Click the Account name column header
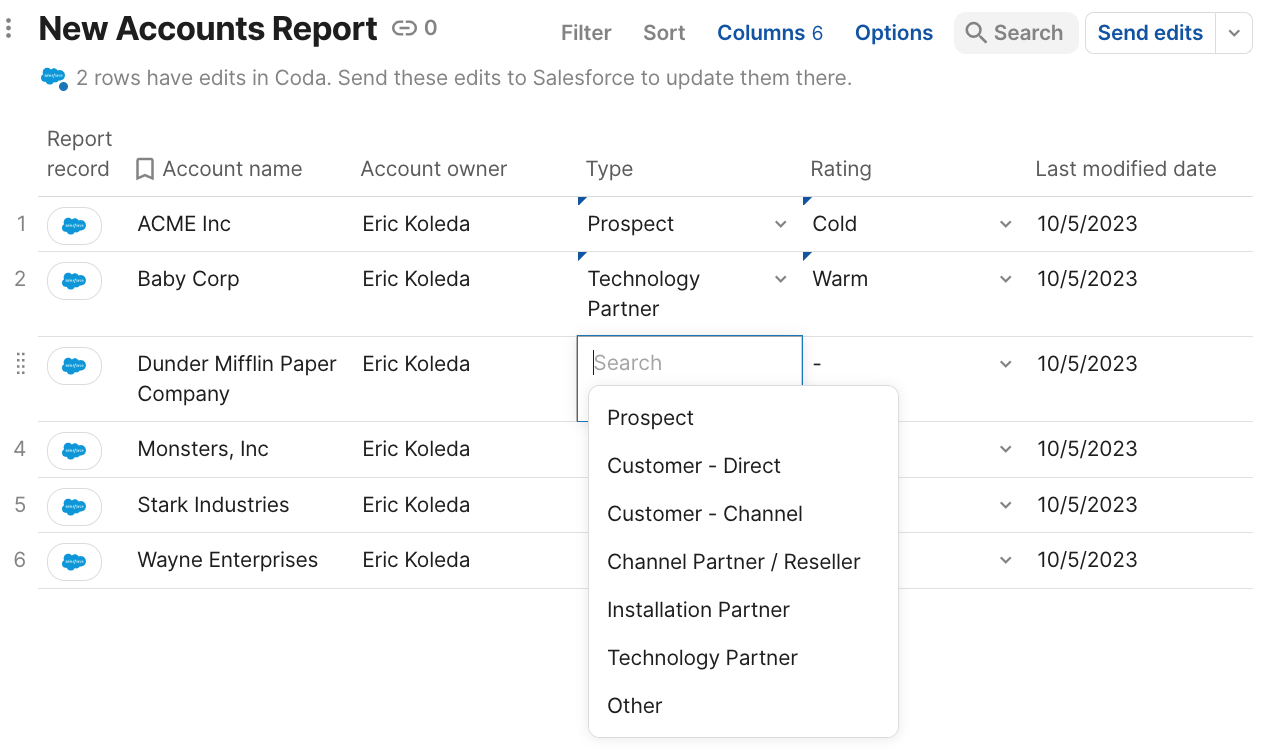 pos(232,169)
